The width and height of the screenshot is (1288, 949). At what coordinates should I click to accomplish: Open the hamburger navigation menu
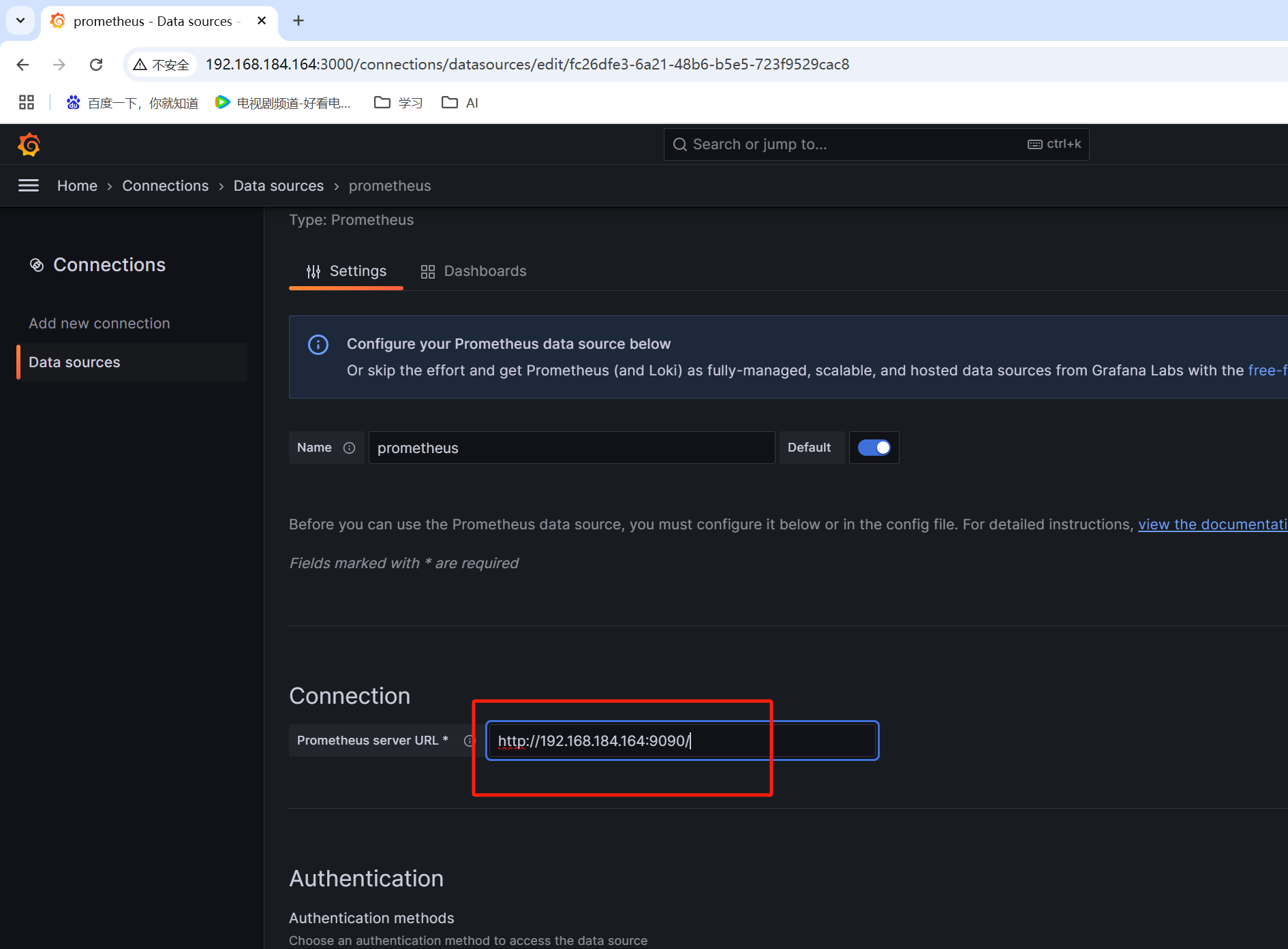(29, 186)
